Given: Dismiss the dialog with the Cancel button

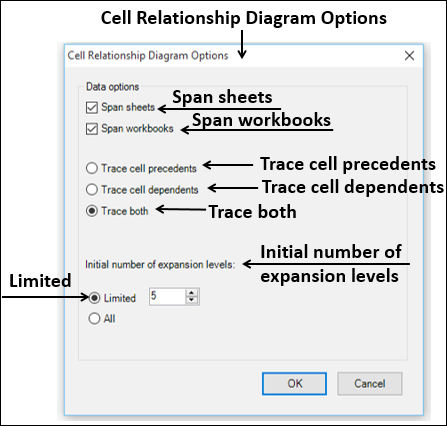Looking at the screenshot, I should [x=370, y=384].
